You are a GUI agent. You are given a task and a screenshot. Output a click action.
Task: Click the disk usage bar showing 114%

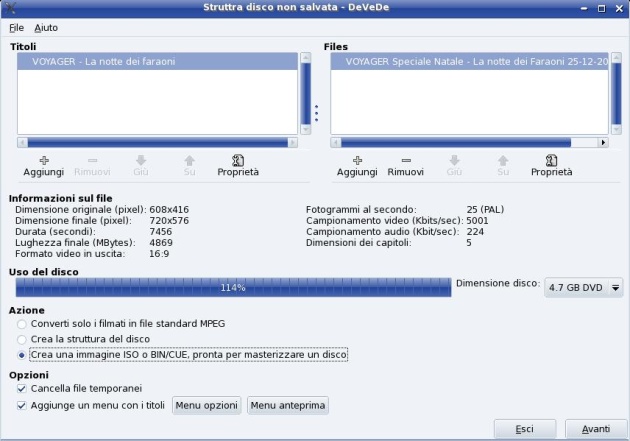point(232,288)
